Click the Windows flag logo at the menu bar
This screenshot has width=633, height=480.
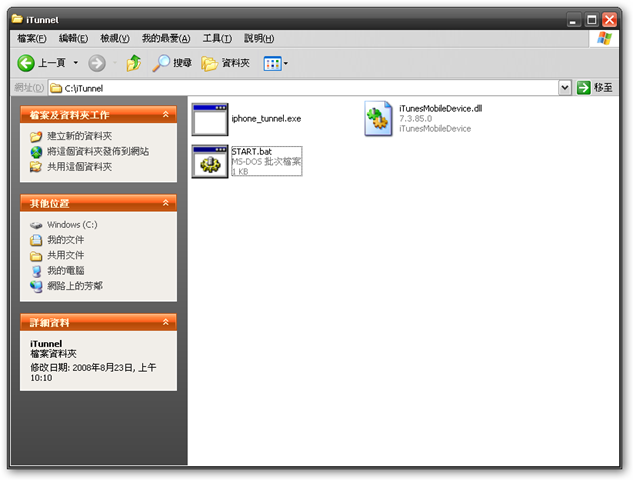(x=604, y=38)
